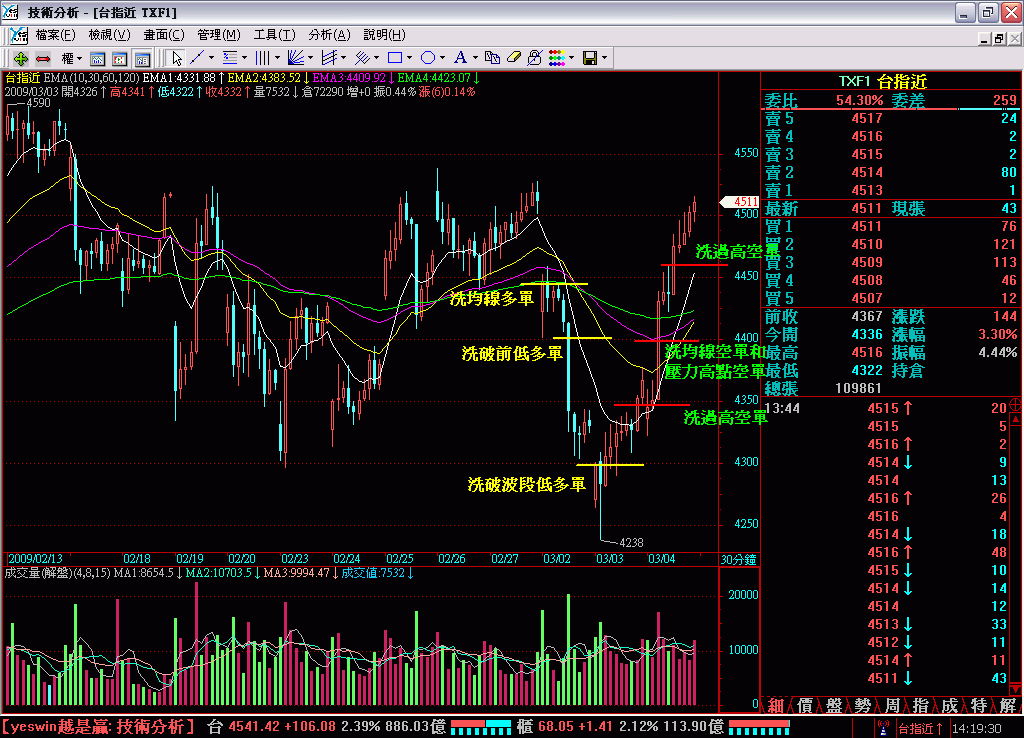This screenshot has width=1024, height=738.
Task: Switch to the 勢 tab in quote panel
Action: (x=863, y=705)
